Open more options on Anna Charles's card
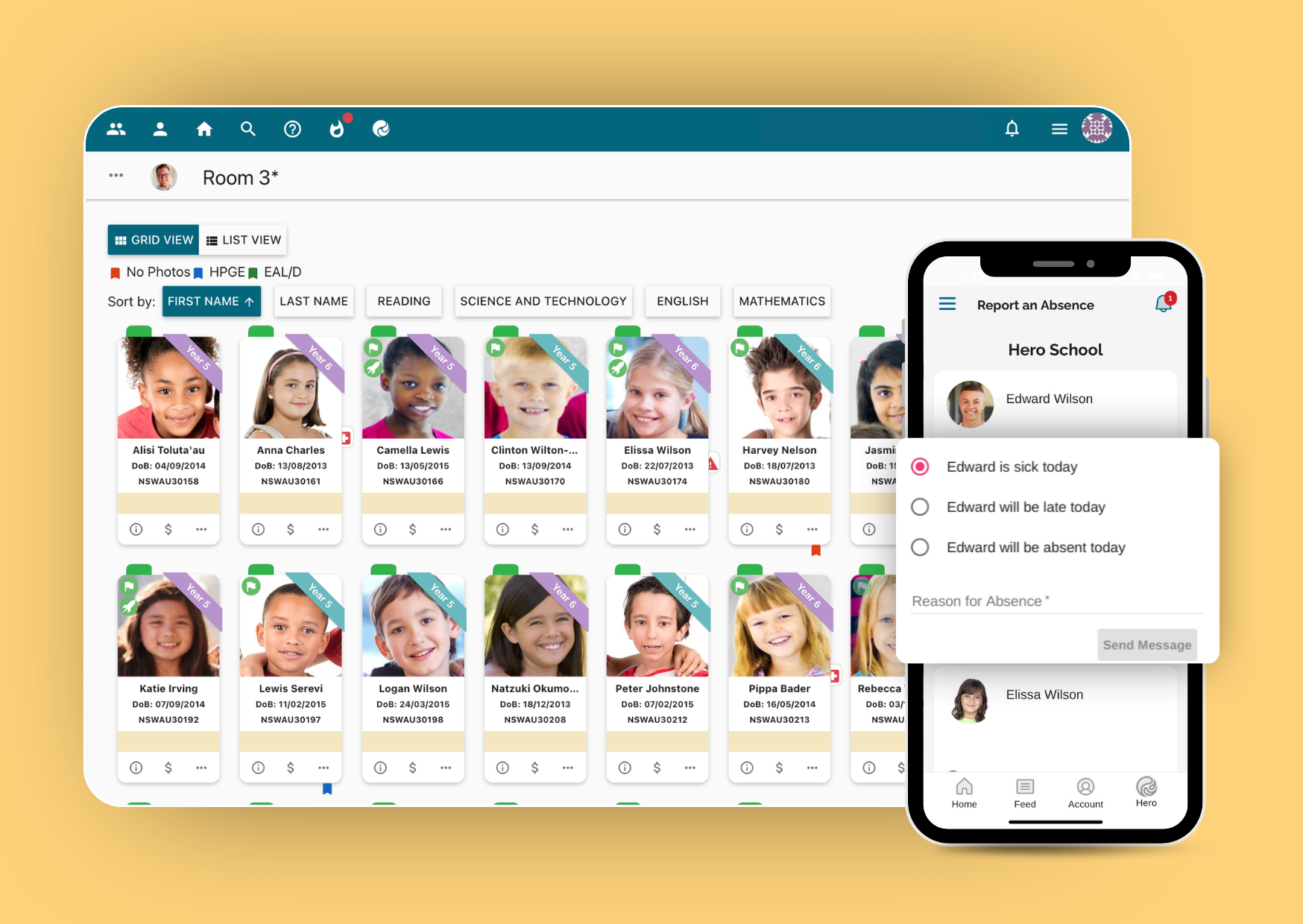 [323, 529]
